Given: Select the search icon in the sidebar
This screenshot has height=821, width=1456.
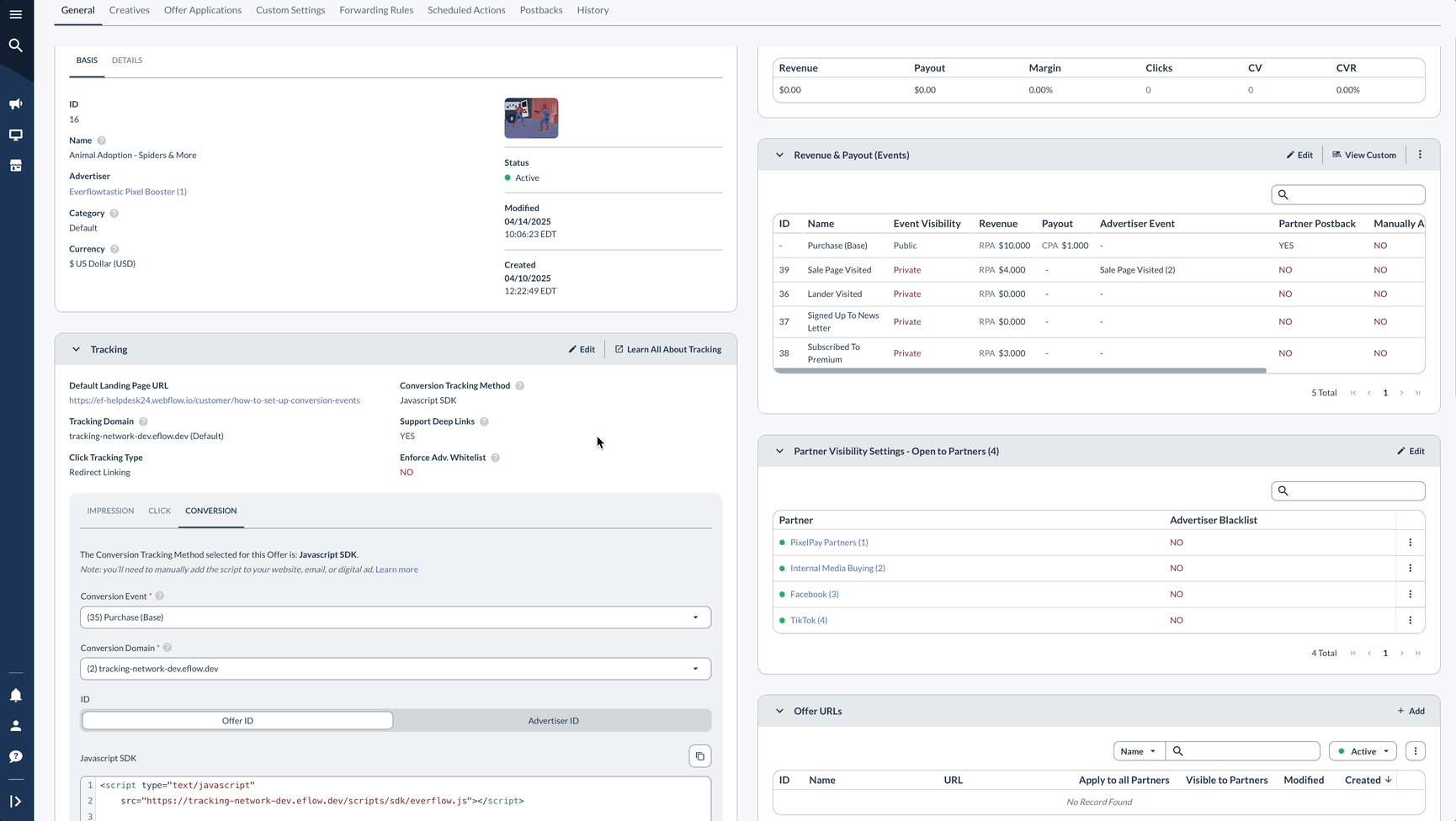Looking at the screenshot, I should pos(15,45).
